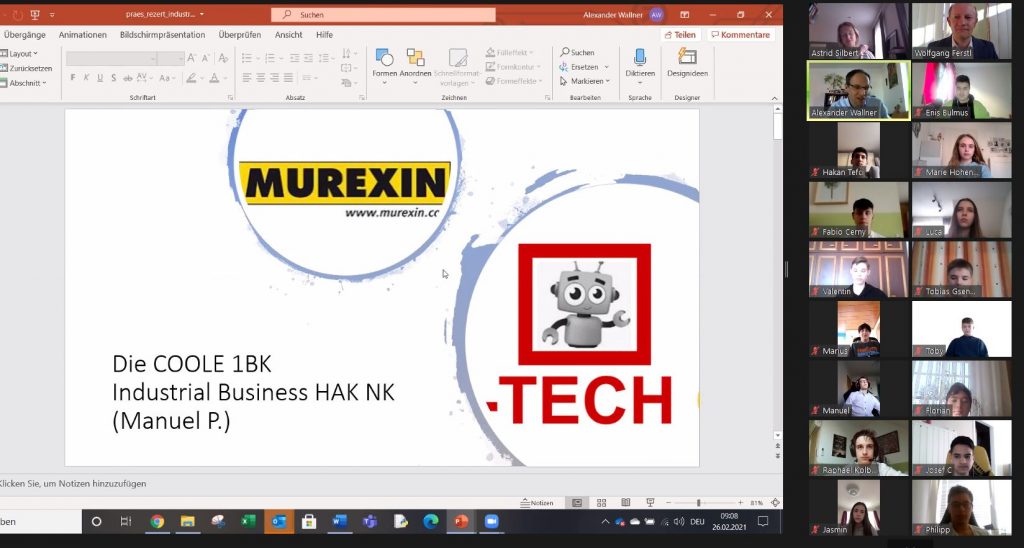Increase list indent level
The height and width of the screenshot is (548, 1024).
coord(308,58)
